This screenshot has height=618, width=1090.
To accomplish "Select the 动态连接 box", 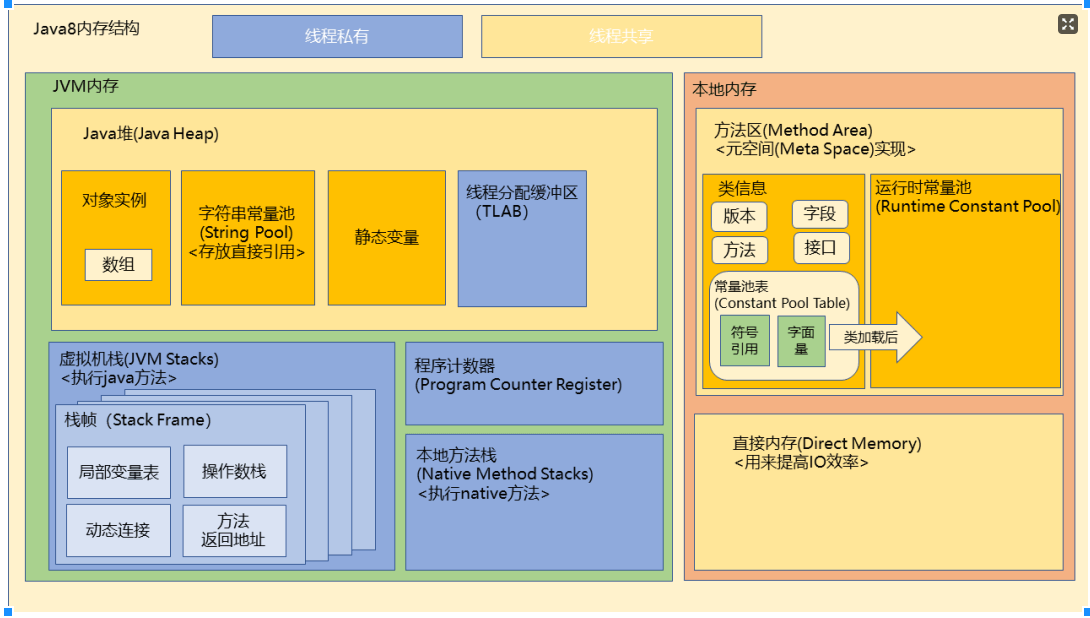I will pos(118,530).
